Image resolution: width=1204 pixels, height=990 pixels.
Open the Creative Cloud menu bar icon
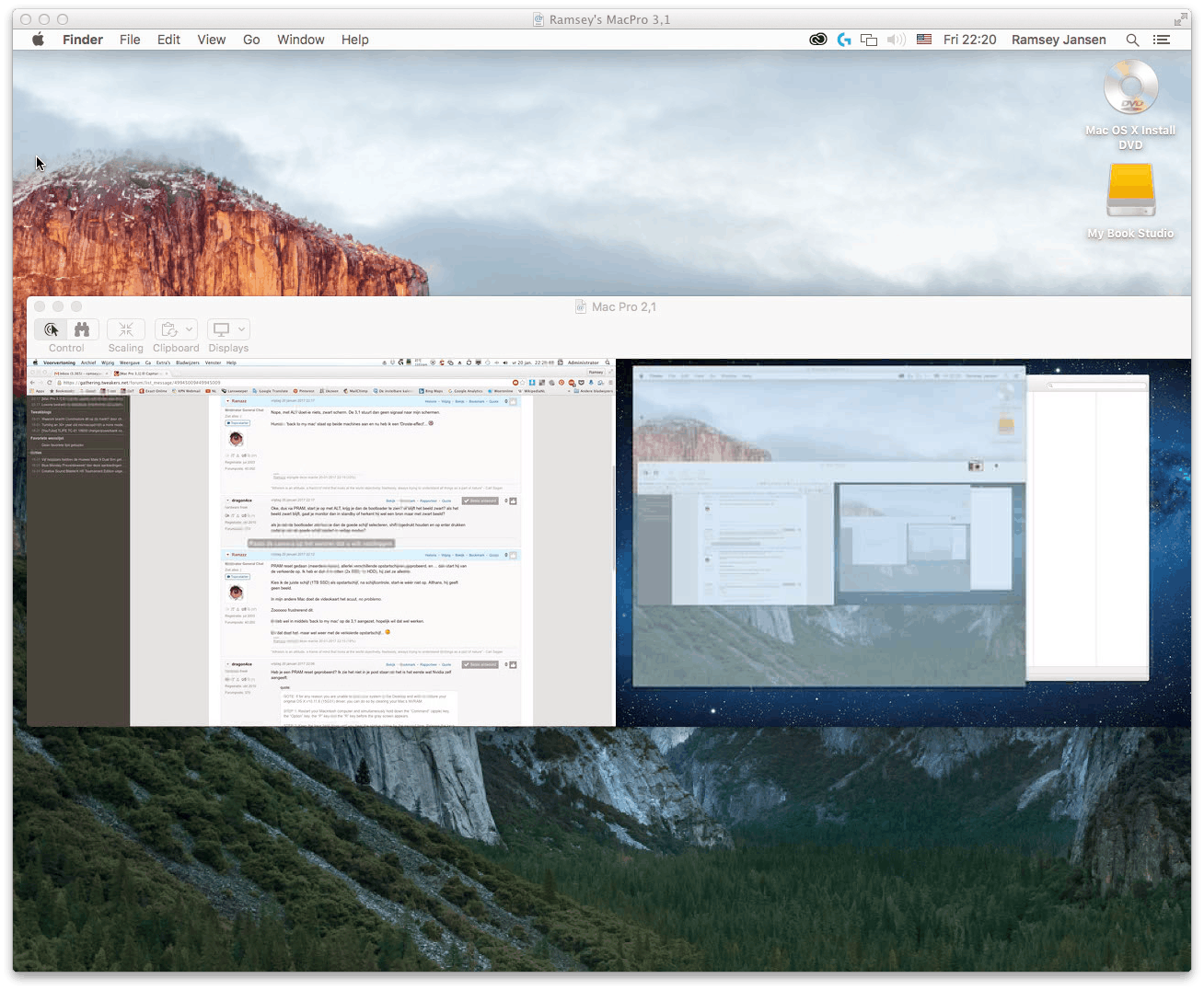tap(817, 40)
